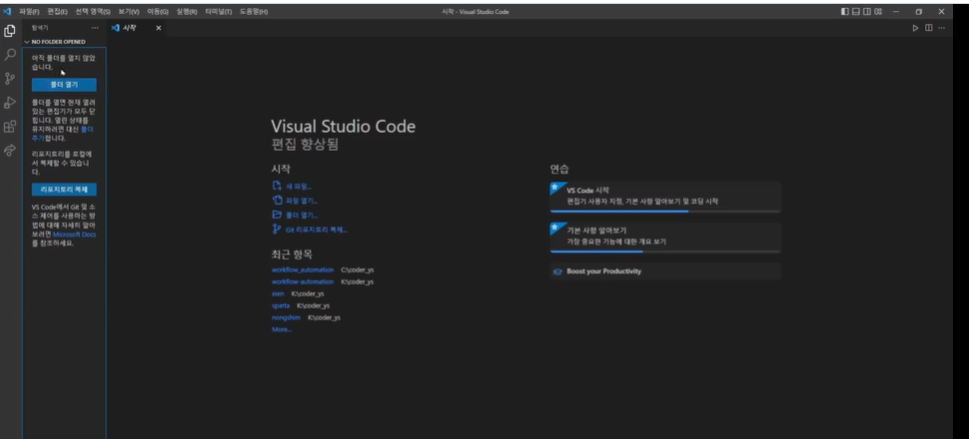The height and width of the screenshot is (439, 969).
Task: Open the Customize Layout icon
Action: (x=878, y=11)
